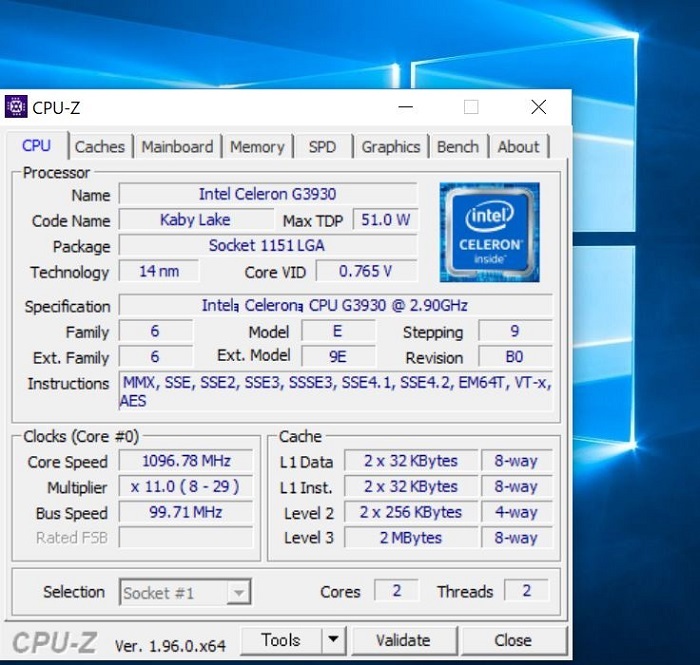Click the Threads count value

point(527,590)
